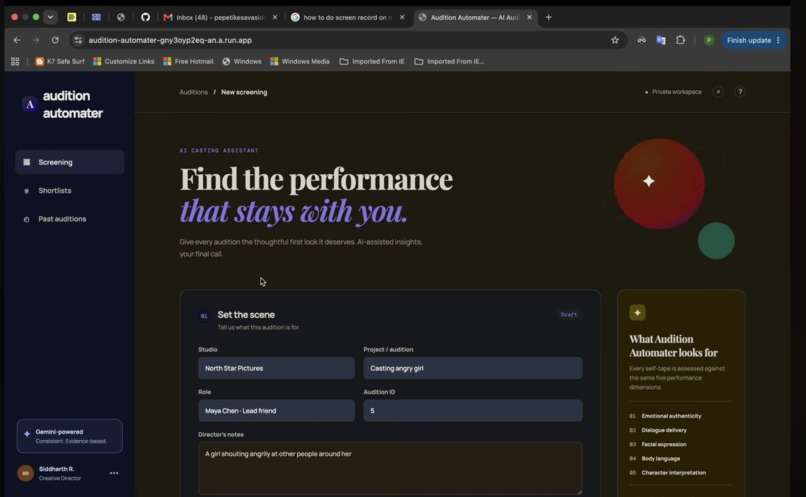Click the Private workspace label
The height and width of the screenshot is (497, 806).
click(676, 92)
